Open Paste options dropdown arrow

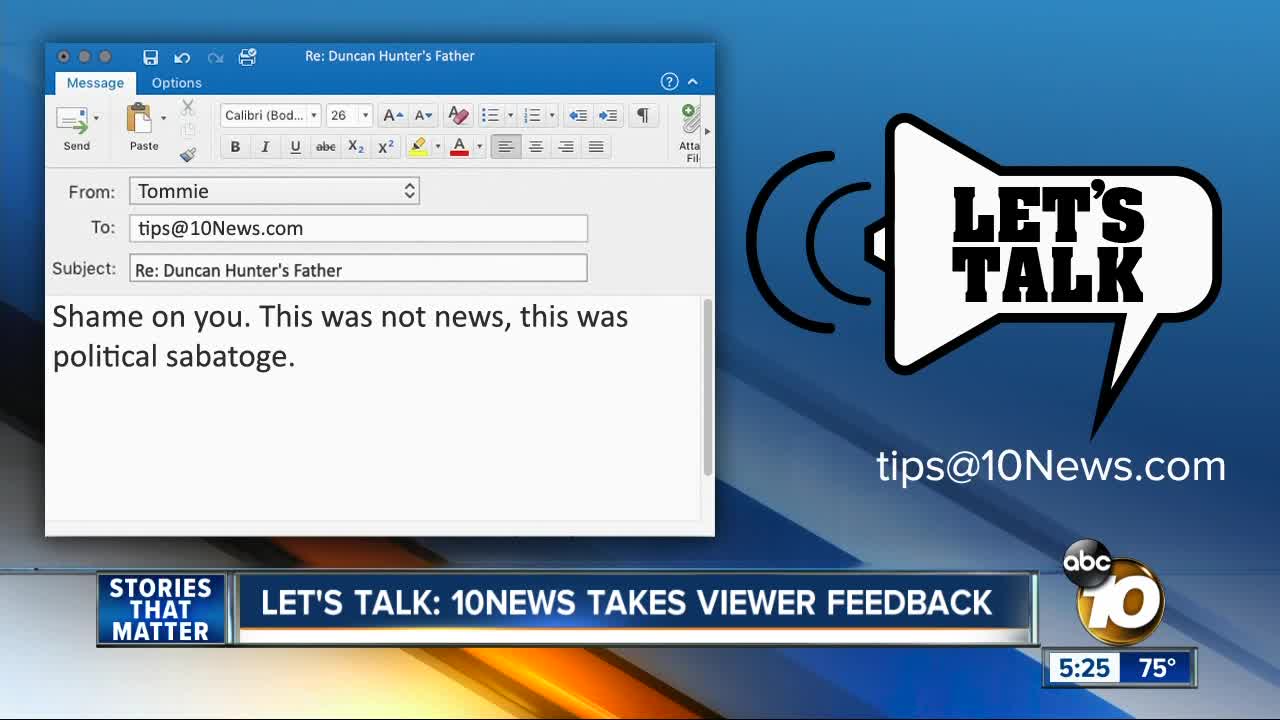[x=163, y=118]
